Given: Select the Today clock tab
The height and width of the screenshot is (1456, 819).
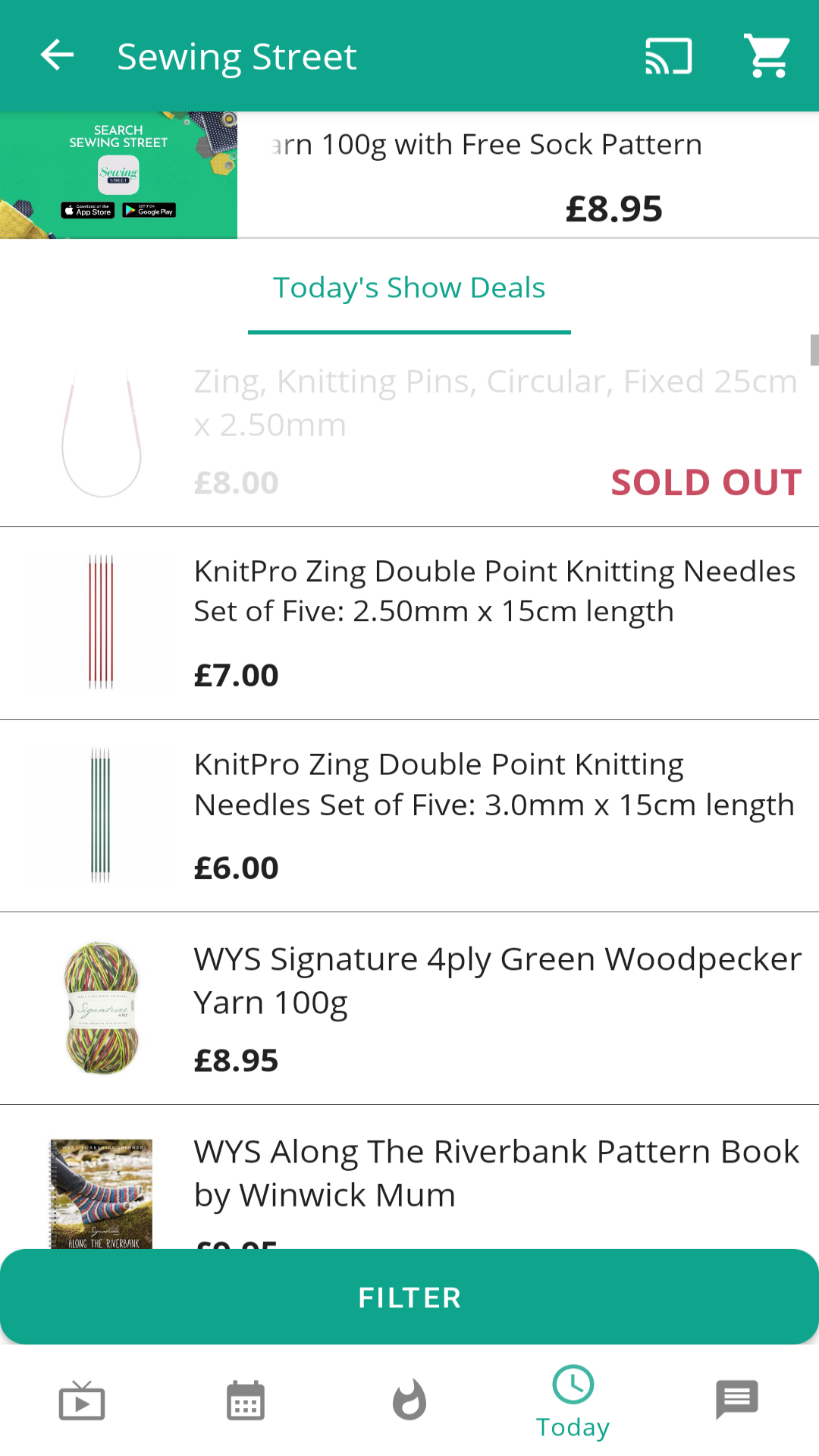Looking at the screenshot, I should pyautogui.click(x=573, y=1401).
